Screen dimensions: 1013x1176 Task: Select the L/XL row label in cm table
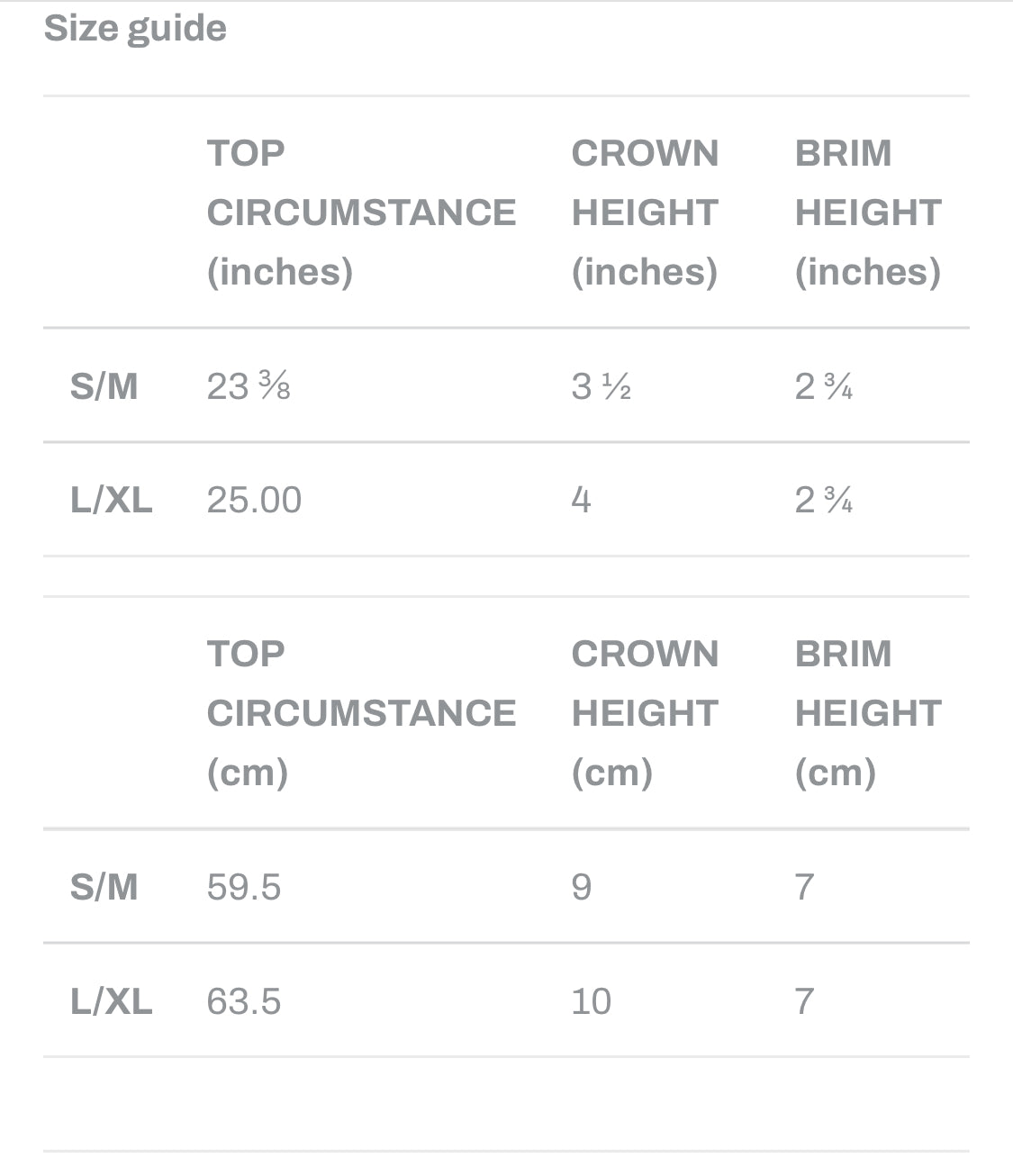coord(111,1001)
